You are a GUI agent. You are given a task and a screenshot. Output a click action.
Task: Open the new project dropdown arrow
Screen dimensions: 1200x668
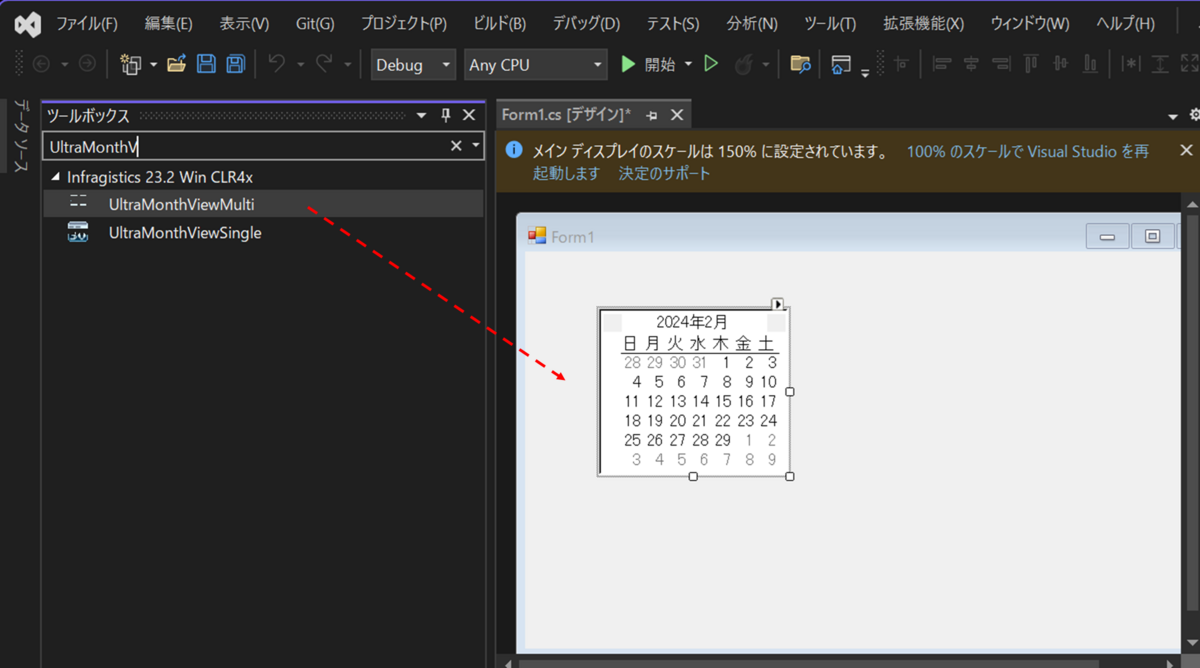click(154, 65)
